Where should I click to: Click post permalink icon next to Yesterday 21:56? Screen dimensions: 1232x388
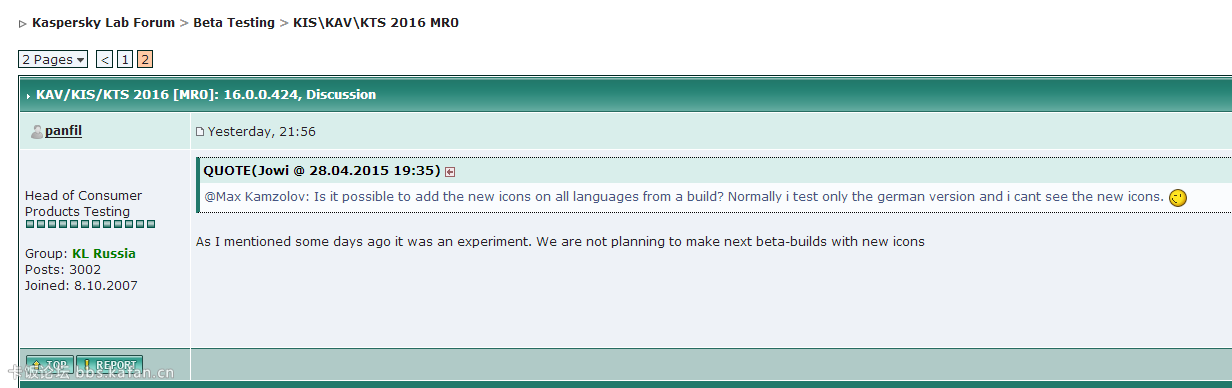pos(200,132)
